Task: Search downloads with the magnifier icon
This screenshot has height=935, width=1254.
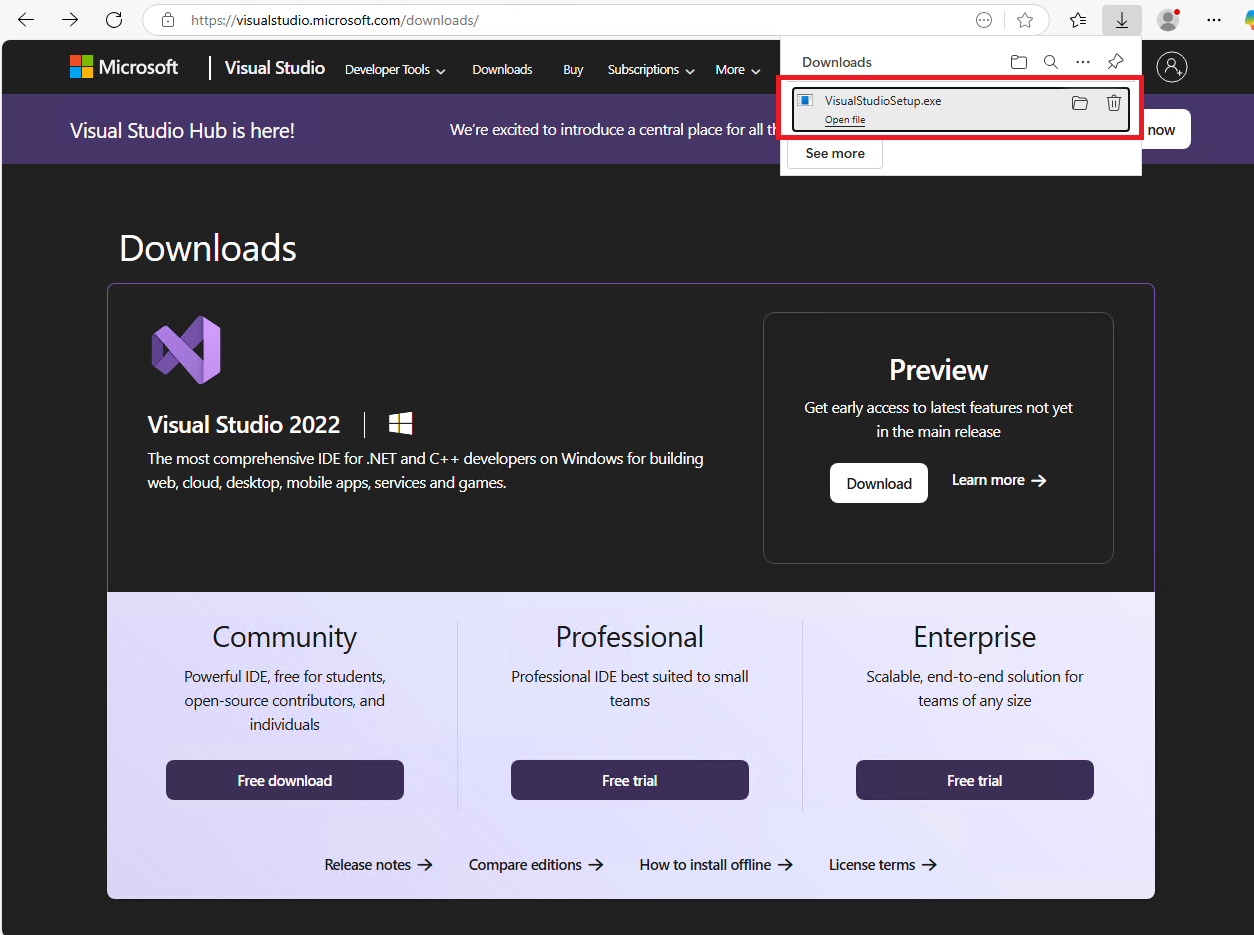Action: (1051, 62)
